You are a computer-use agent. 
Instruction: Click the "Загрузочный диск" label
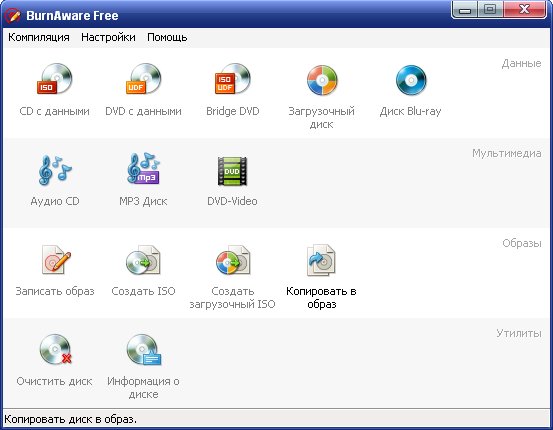(322, 117)
